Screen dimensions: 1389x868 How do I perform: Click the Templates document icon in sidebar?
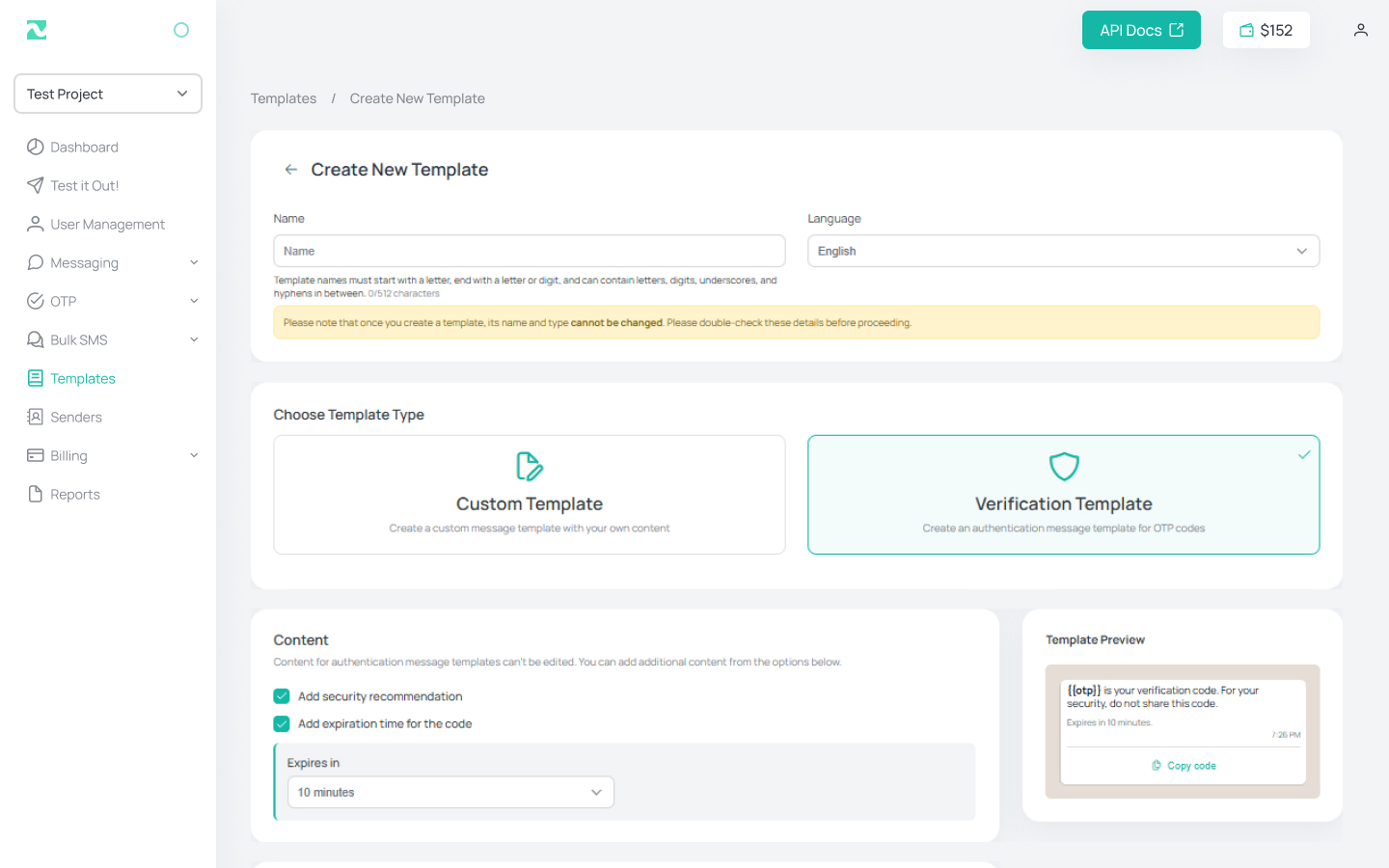(36, 378)
